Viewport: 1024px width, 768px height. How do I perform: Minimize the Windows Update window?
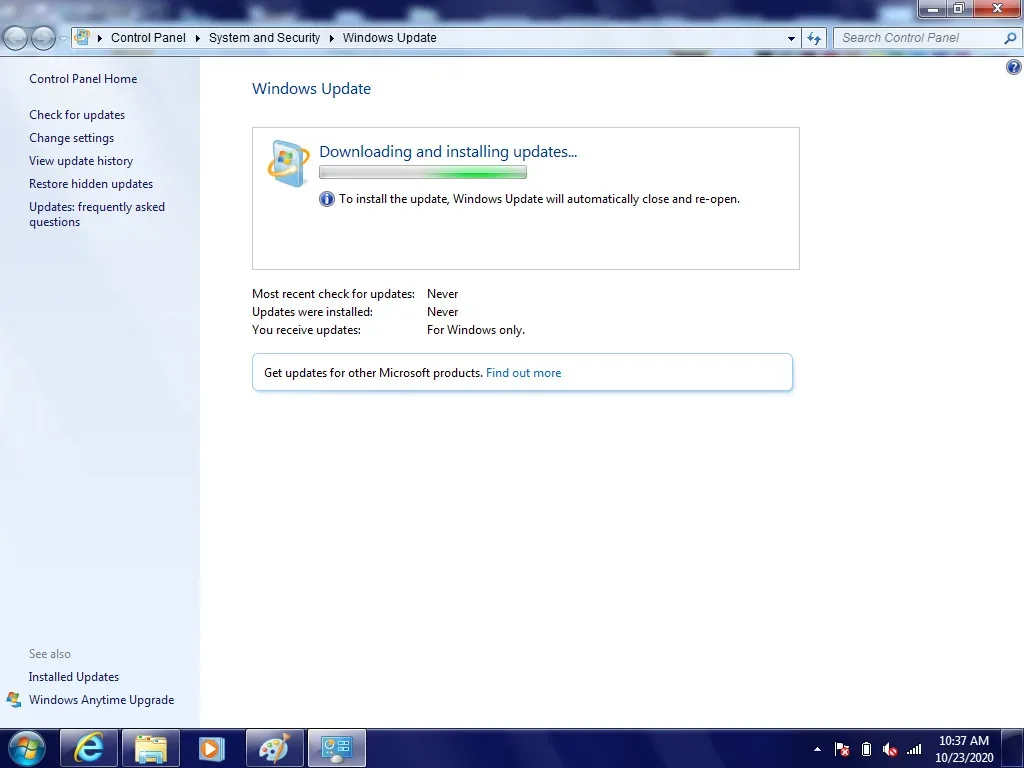[933, 8]
